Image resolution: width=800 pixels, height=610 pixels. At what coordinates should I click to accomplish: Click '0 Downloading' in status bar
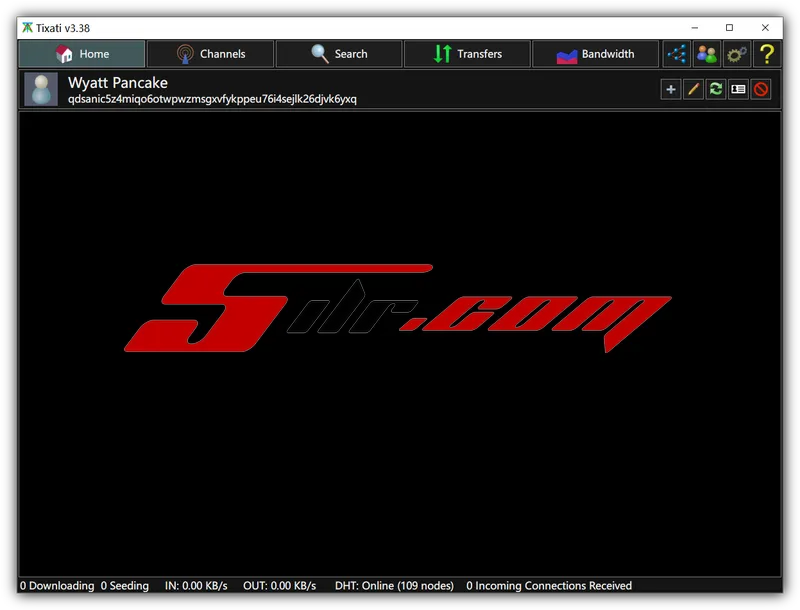click(57, 586)
